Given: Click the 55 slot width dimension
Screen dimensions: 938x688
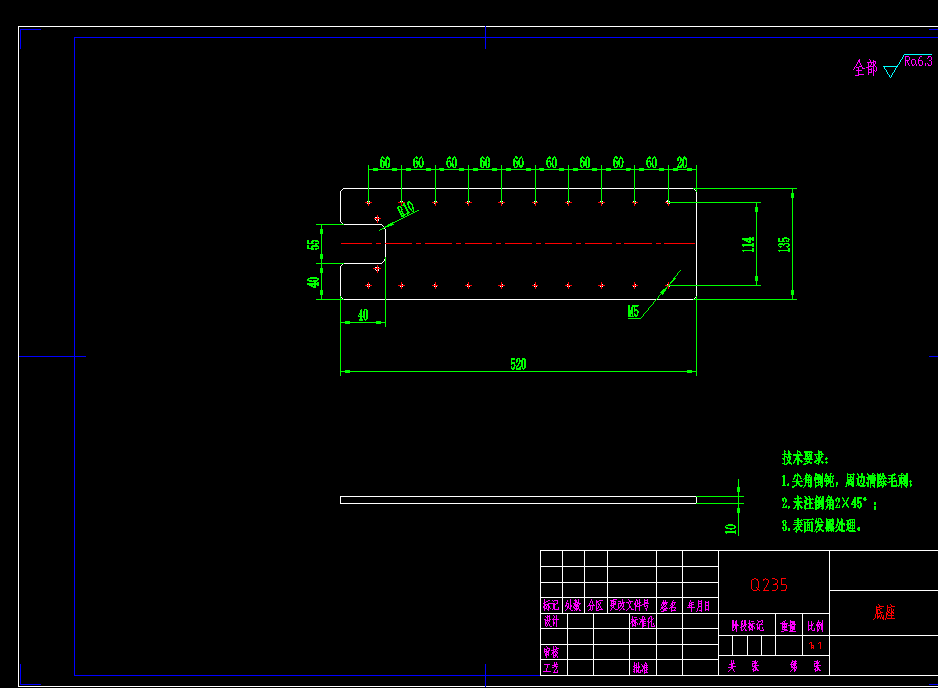Looking at the screenshot, I should [x=313, y=244].
